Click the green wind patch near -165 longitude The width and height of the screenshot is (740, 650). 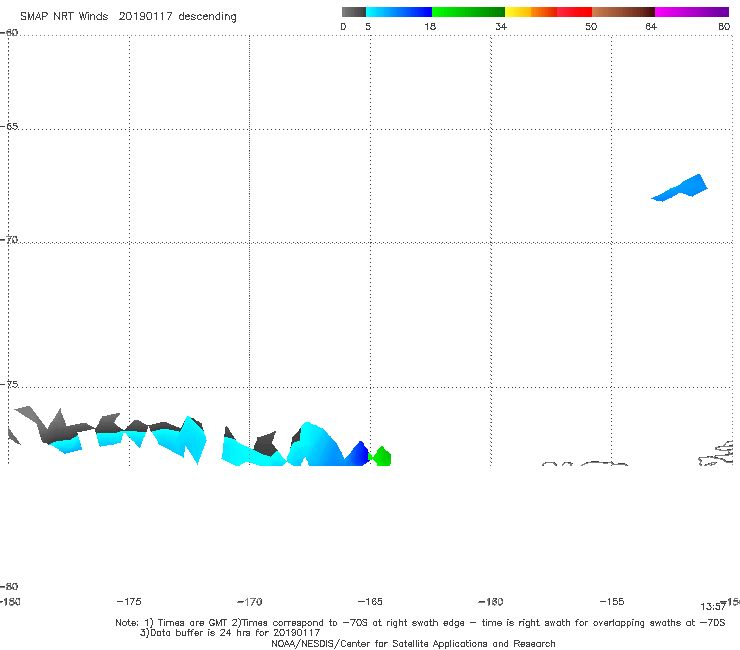coord(380,456)
